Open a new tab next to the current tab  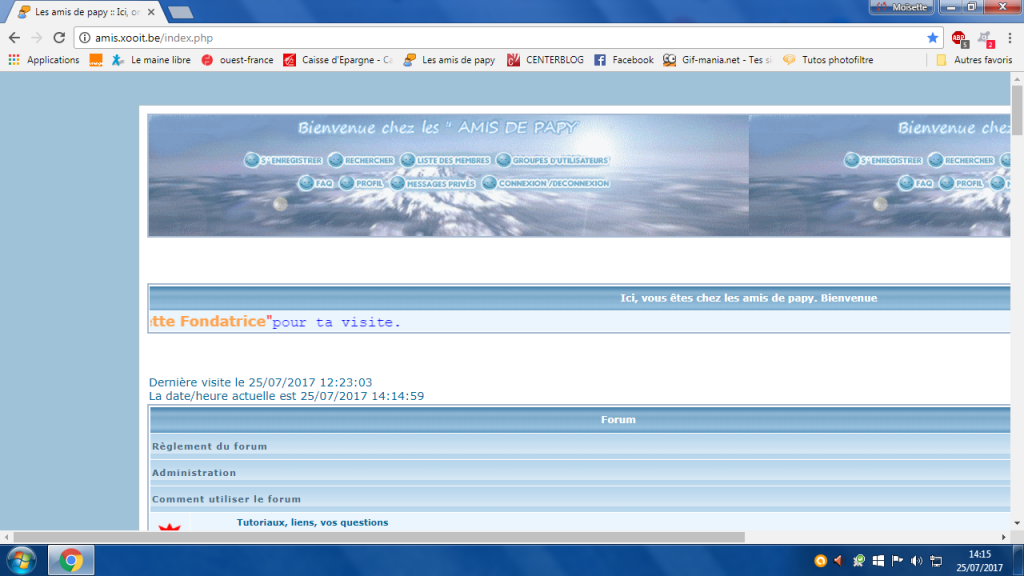(180, 12)
